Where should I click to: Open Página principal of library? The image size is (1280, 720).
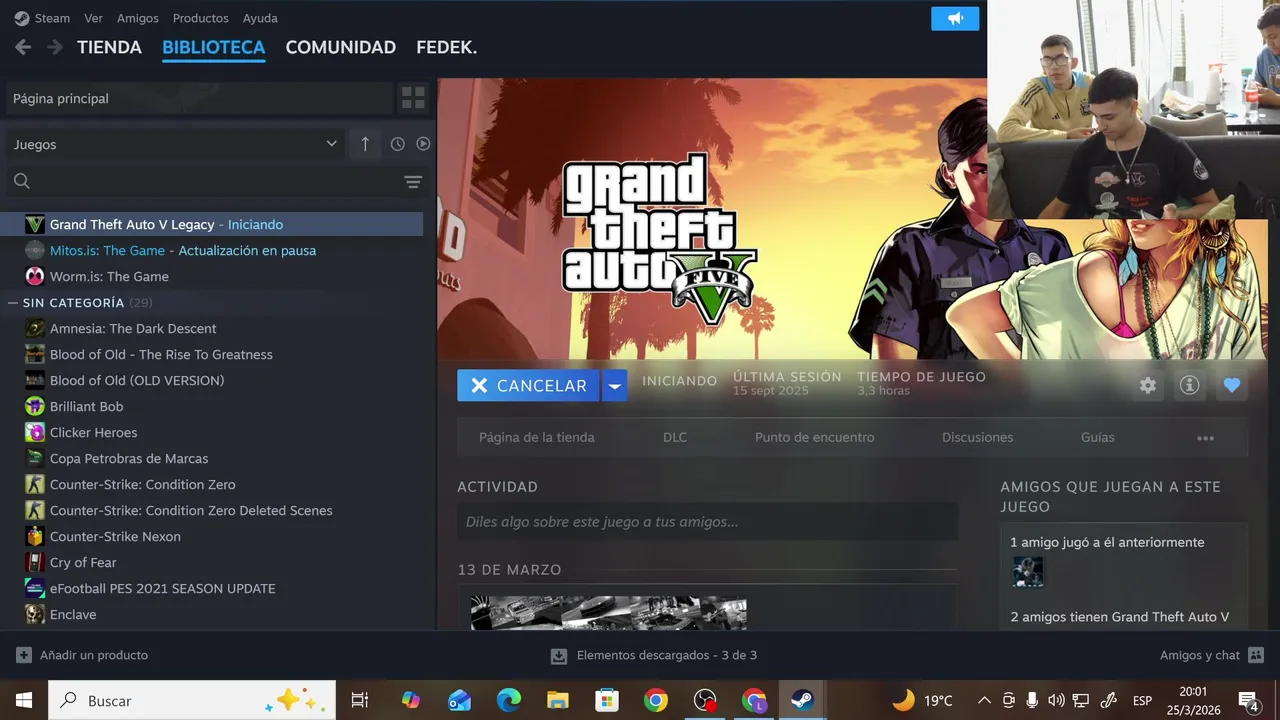[200, 98]
